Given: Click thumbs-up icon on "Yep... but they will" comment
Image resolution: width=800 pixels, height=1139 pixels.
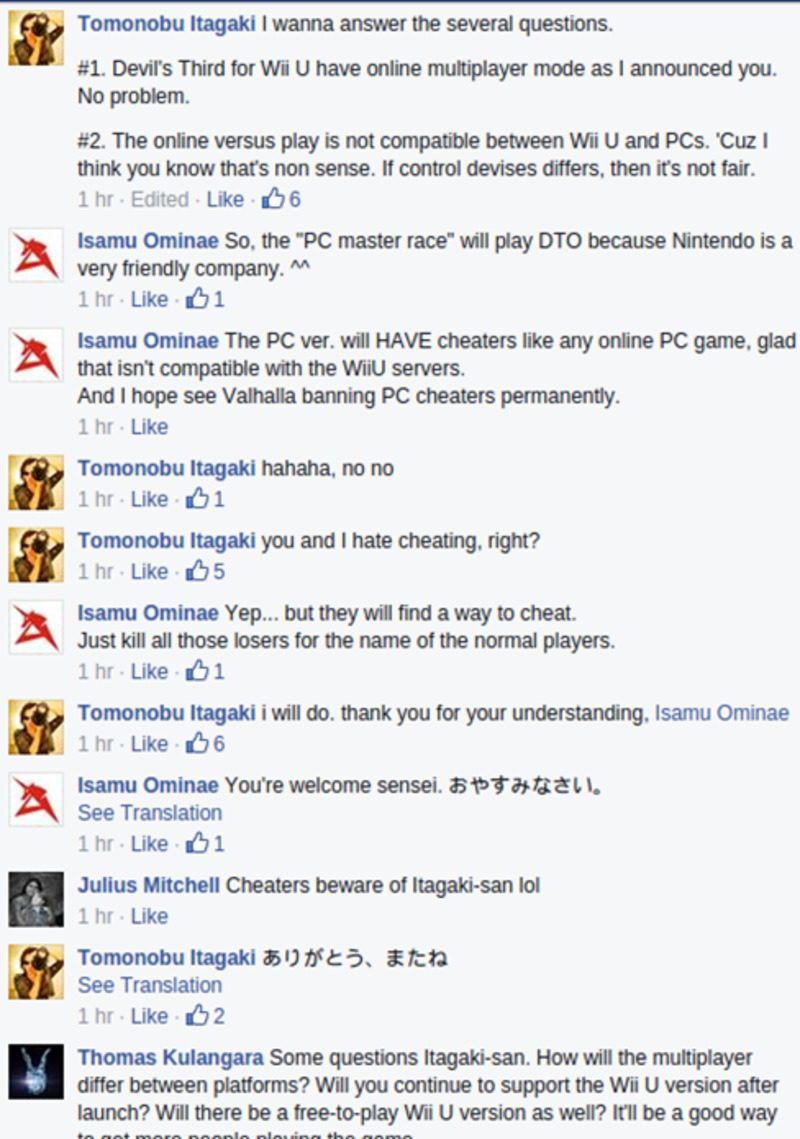Looking at the screenshot, I should 197,670.
